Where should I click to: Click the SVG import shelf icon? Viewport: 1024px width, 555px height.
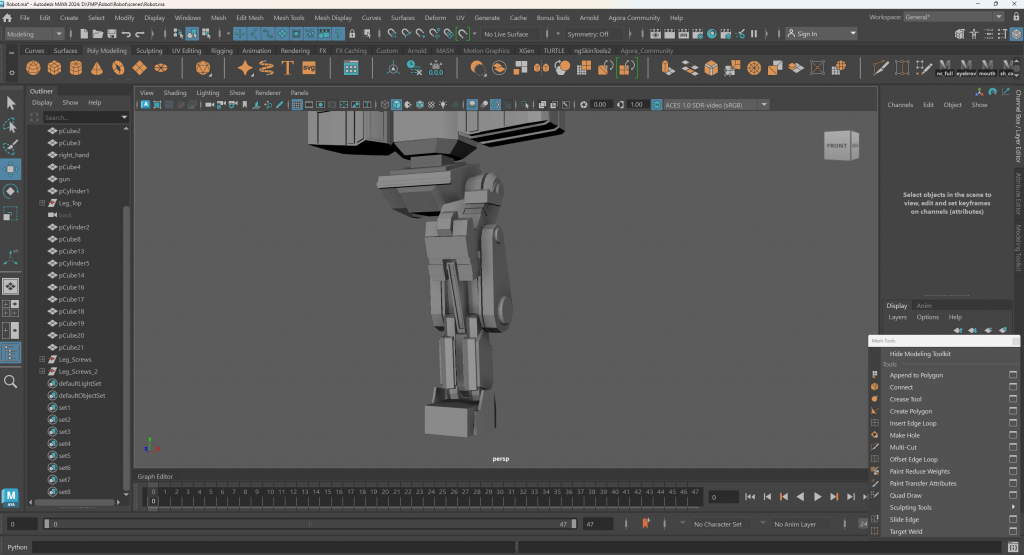(x=309, y=68)
